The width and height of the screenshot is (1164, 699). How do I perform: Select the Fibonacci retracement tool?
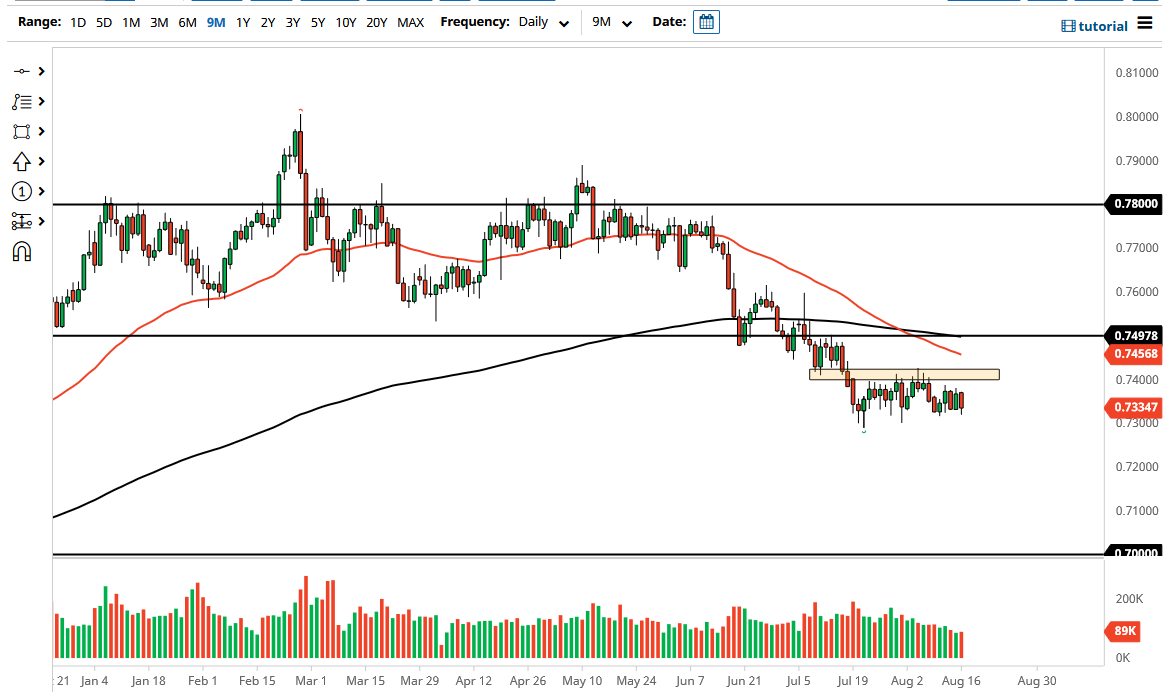[22, 101]
